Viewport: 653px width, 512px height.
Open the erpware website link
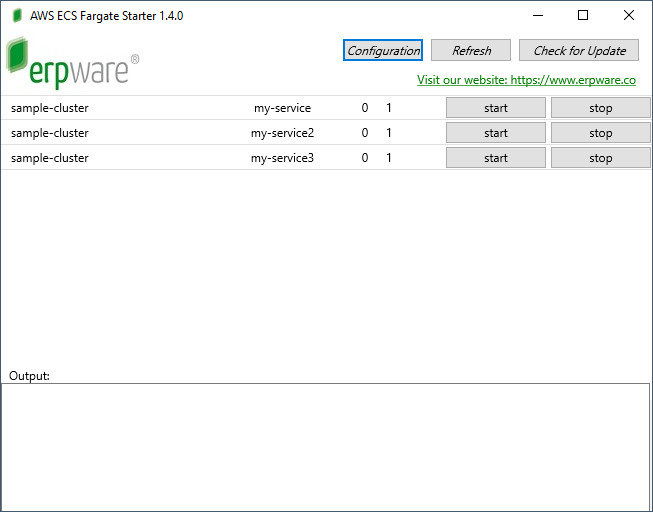pyautogui.click(x=526, y=80)
